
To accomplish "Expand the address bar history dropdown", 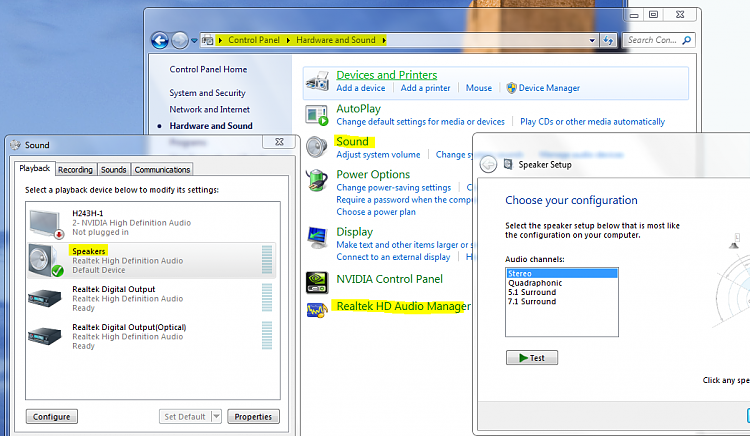I will point(592,40).
